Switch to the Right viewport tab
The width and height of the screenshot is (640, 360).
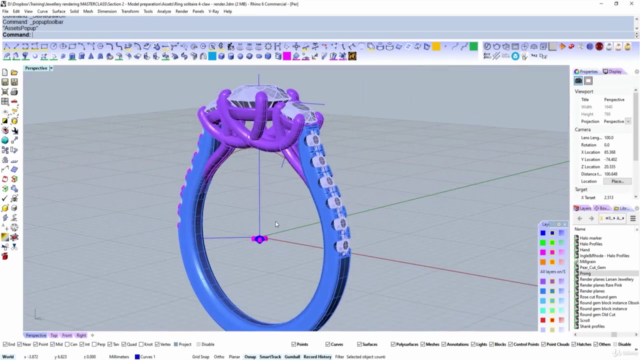coord(81,335)
